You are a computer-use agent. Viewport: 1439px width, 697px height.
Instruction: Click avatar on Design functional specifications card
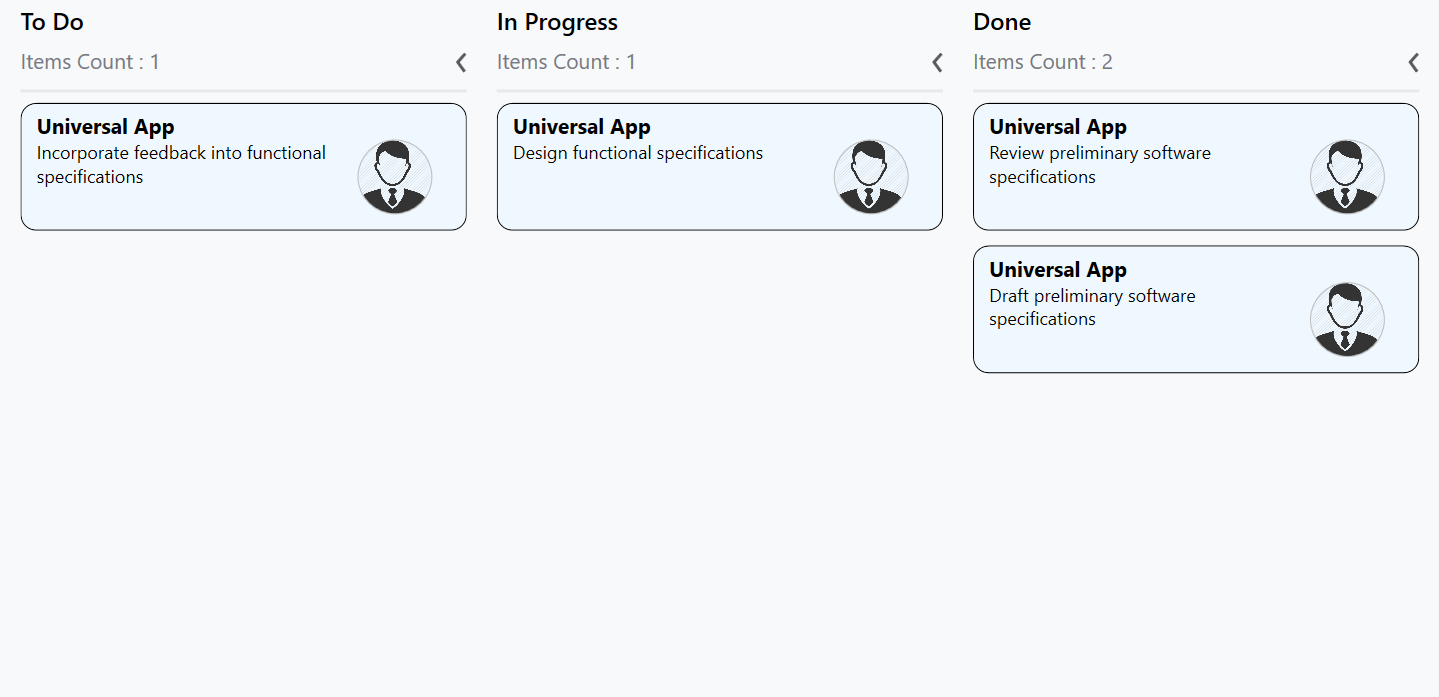[870, 176]
